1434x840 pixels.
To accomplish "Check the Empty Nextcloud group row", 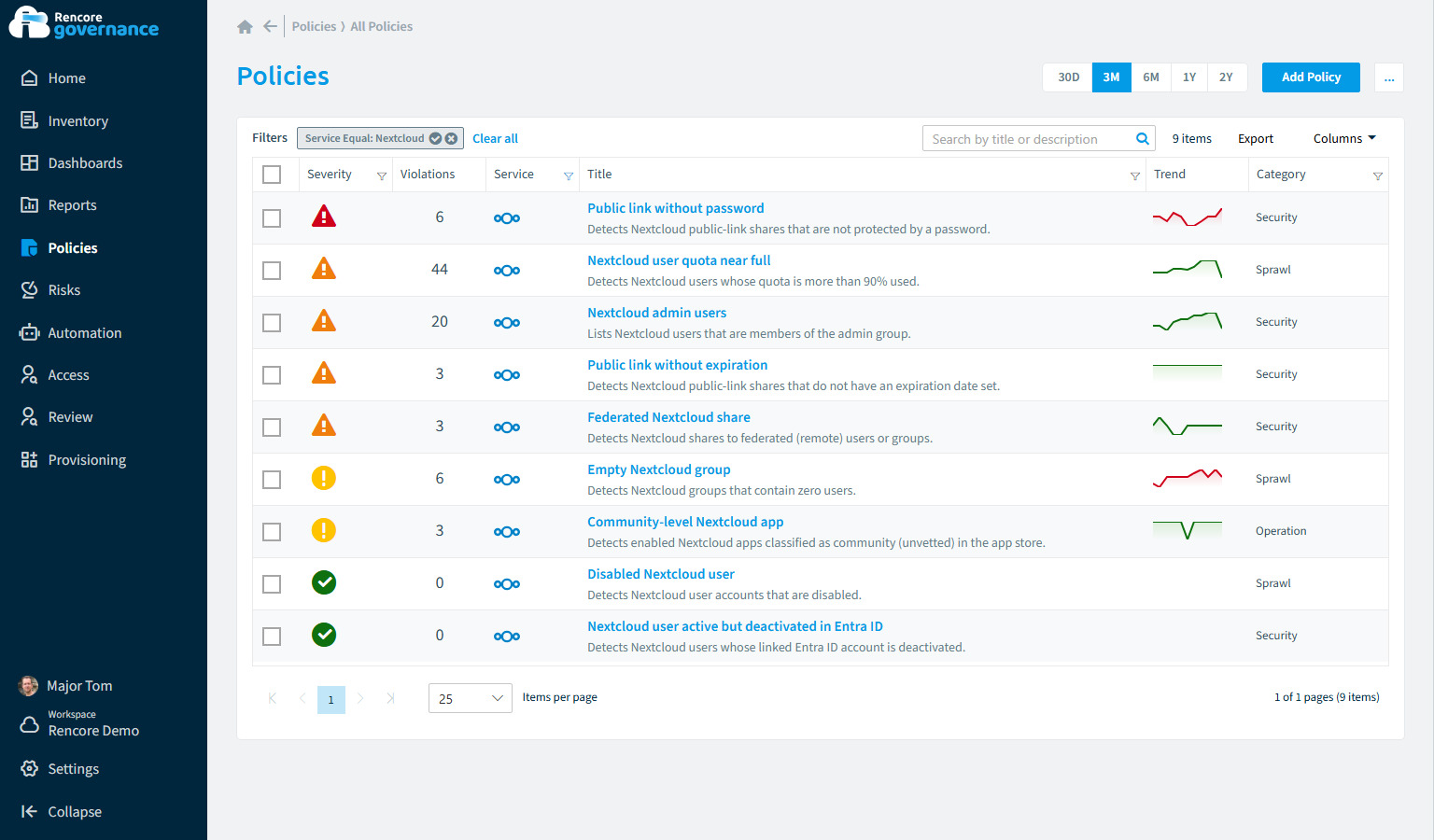I will (272, 480).
